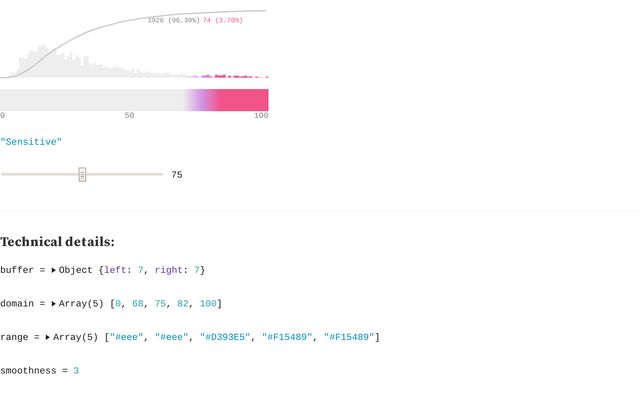640x400 pixels.
Task: Click the buffer left property
Action: point(121,270)
